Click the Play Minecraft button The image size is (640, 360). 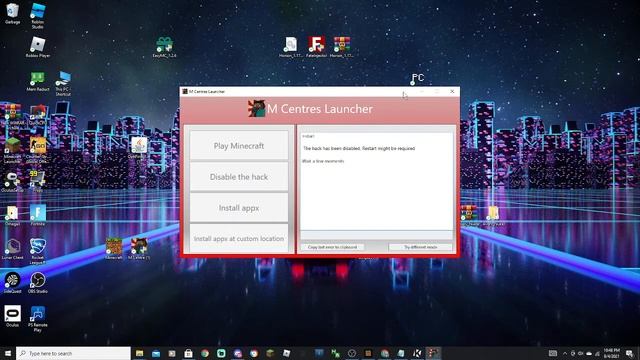[239, 146]
